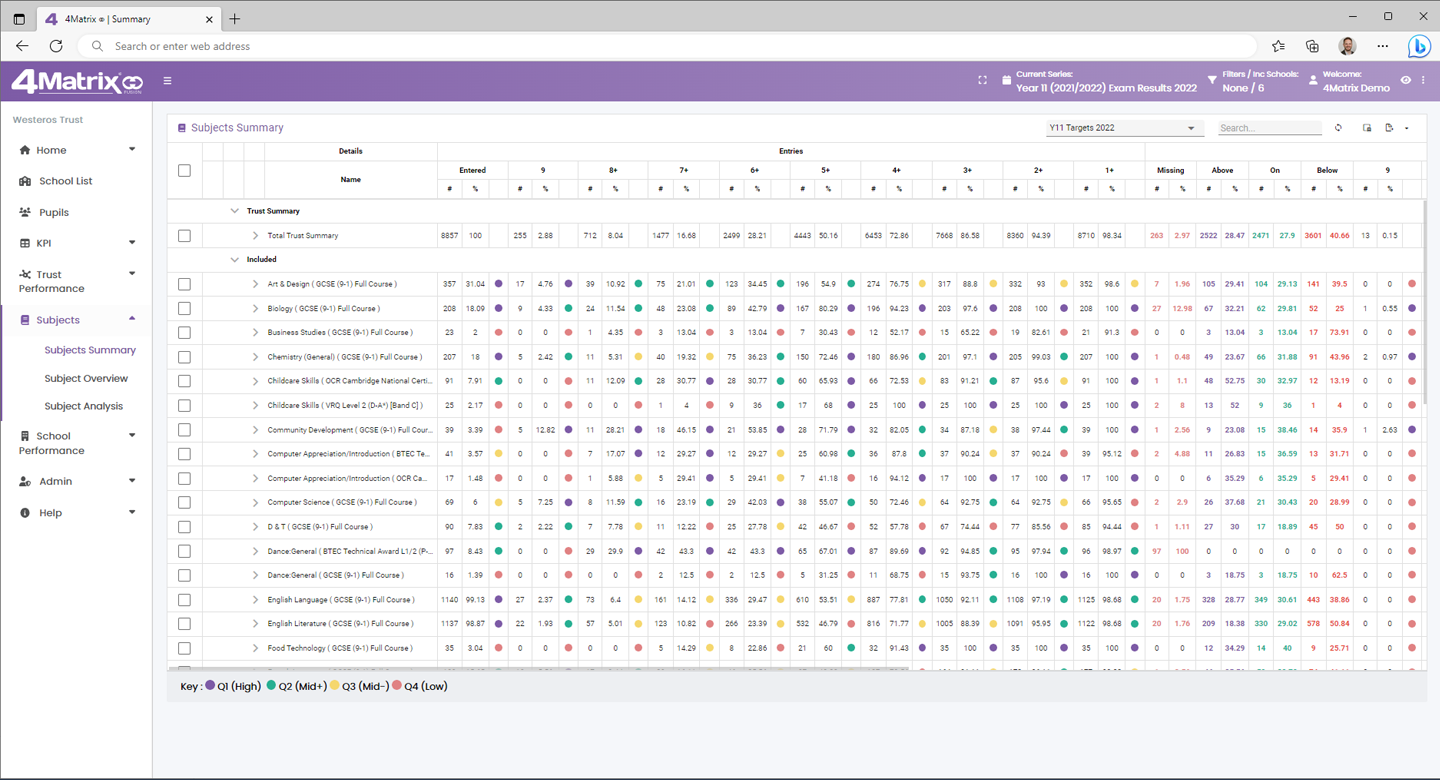Click the three-dot menu in the purple header
Viewport: 1440px width, 780px height.
(1423, 80)
